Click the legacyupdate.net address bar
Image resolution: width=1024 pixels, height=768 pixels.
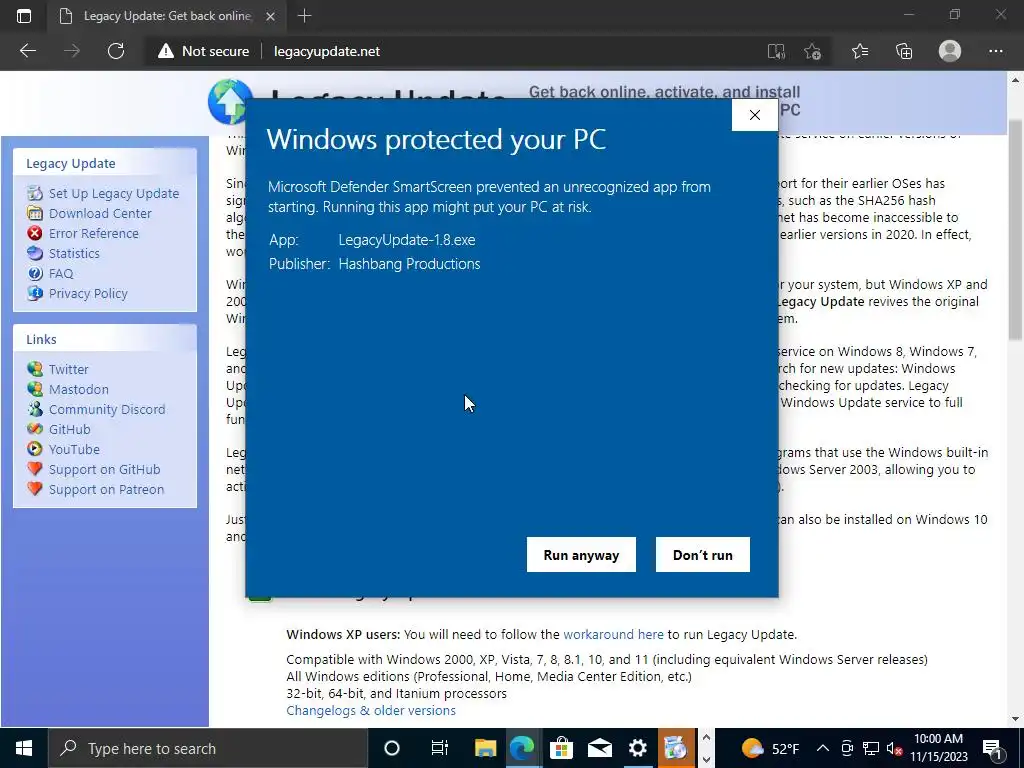click(x=327, y=51)
